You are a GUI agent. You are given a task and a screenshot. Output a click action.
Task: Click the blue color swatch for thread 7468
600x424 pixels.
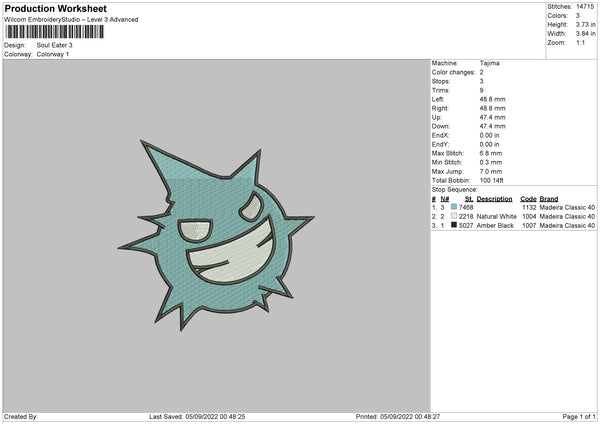coord(454,207)
